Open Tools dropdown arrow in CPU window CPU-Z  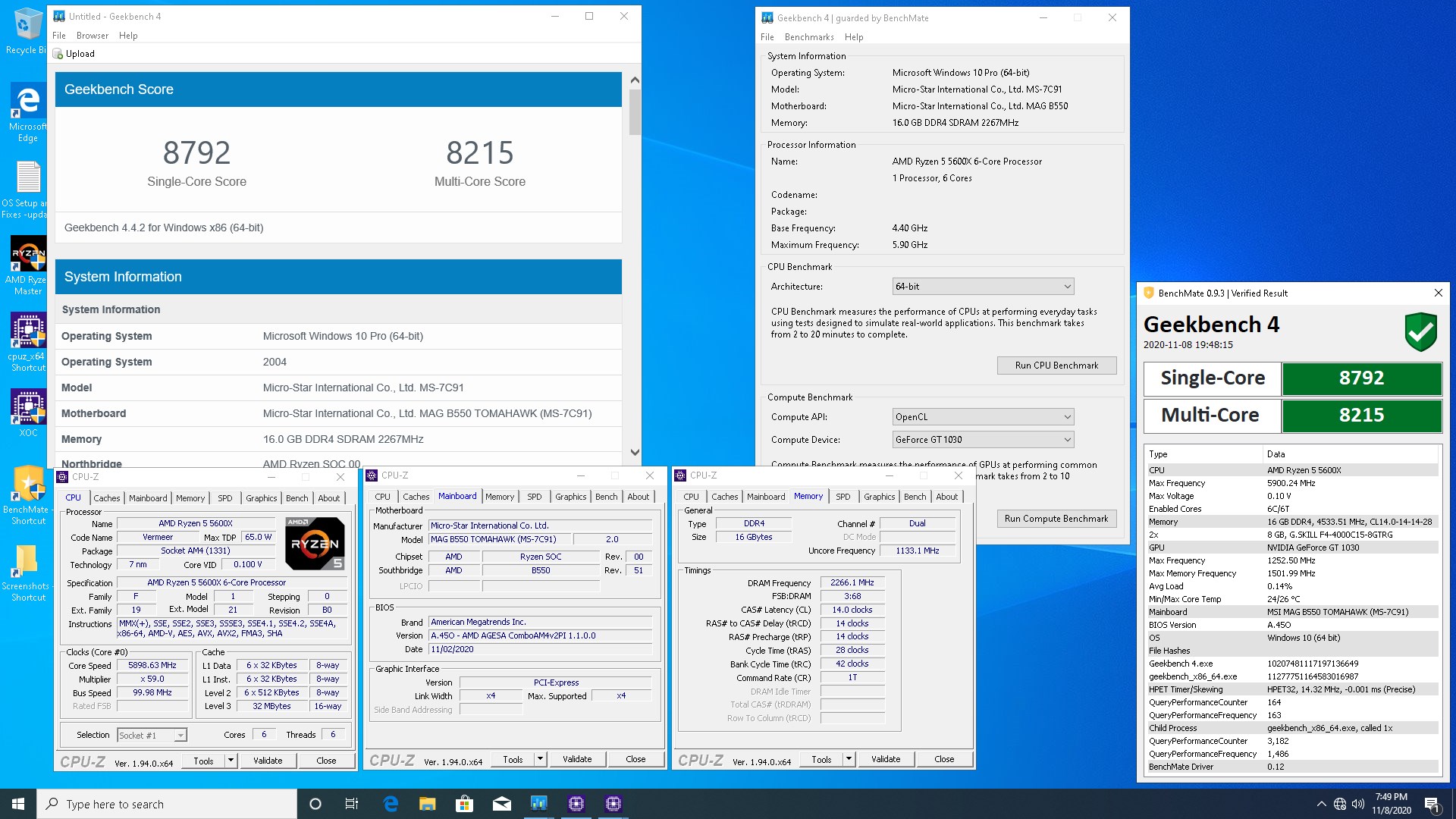pyautogui.click(x=231, y=761)
